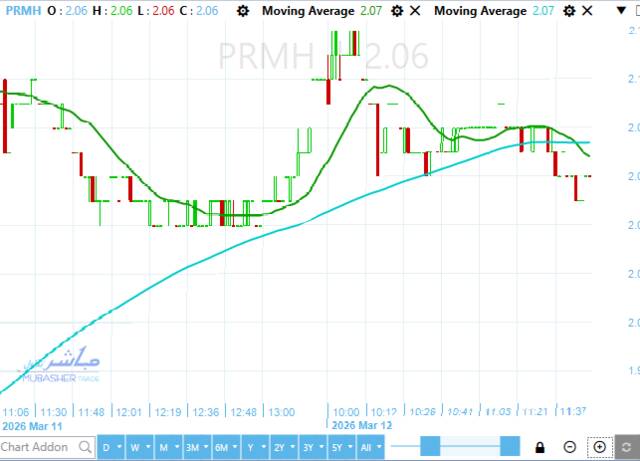Type in the Chart Addon search field
Screen dimensions: 640x461
[x=40, y=447]
